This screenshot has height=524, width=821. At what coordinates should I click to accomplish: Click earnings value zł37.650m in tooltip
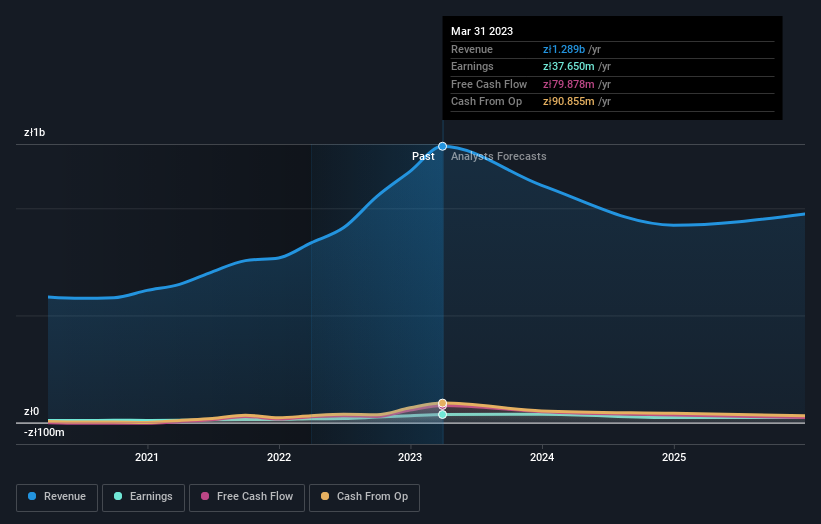[x=569, y=66]
